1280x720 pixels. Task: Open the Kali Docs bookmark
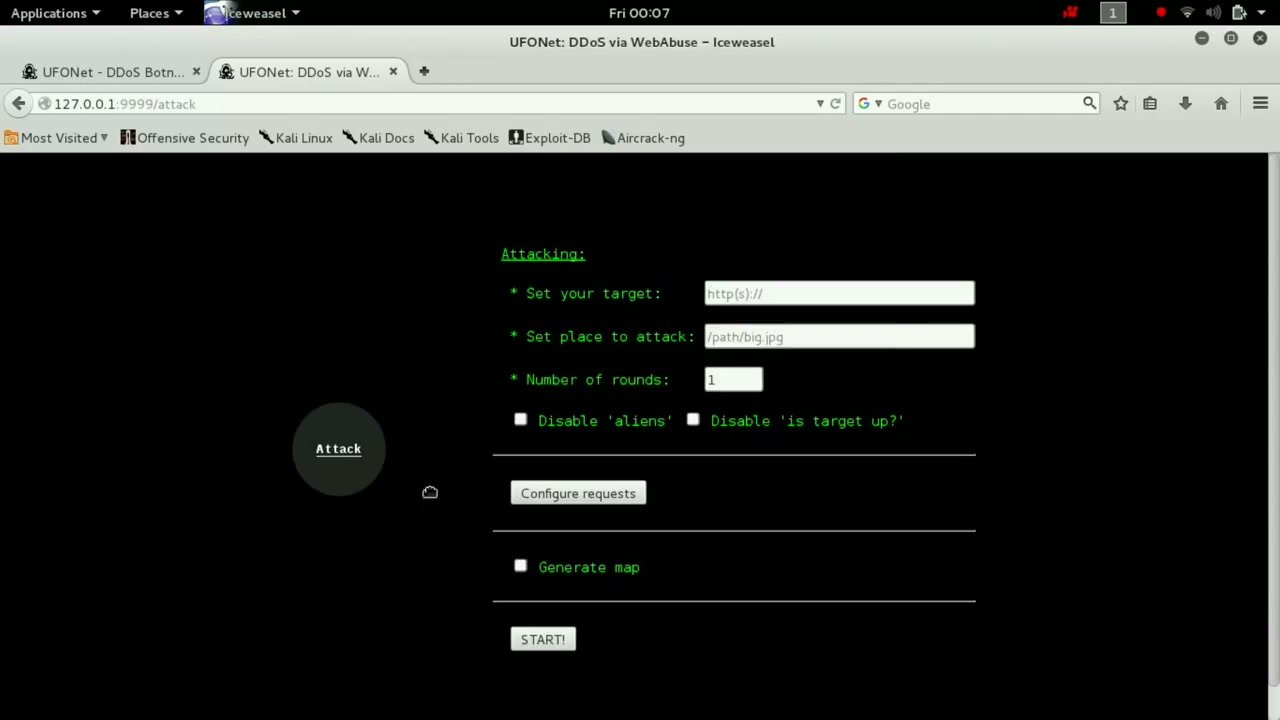pyautogui.click(x=378, y=138)
